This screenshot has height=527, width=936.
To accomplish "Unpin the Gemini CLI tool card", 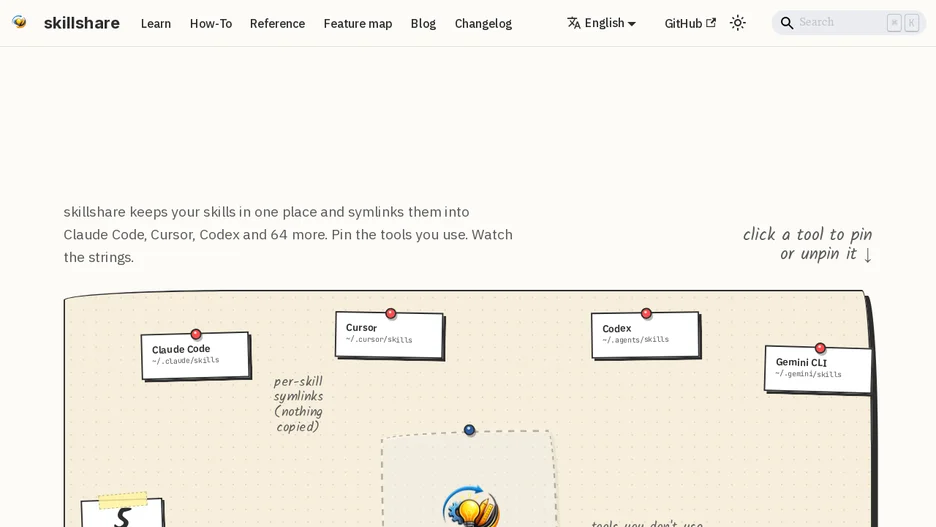I will pos(818,369).
